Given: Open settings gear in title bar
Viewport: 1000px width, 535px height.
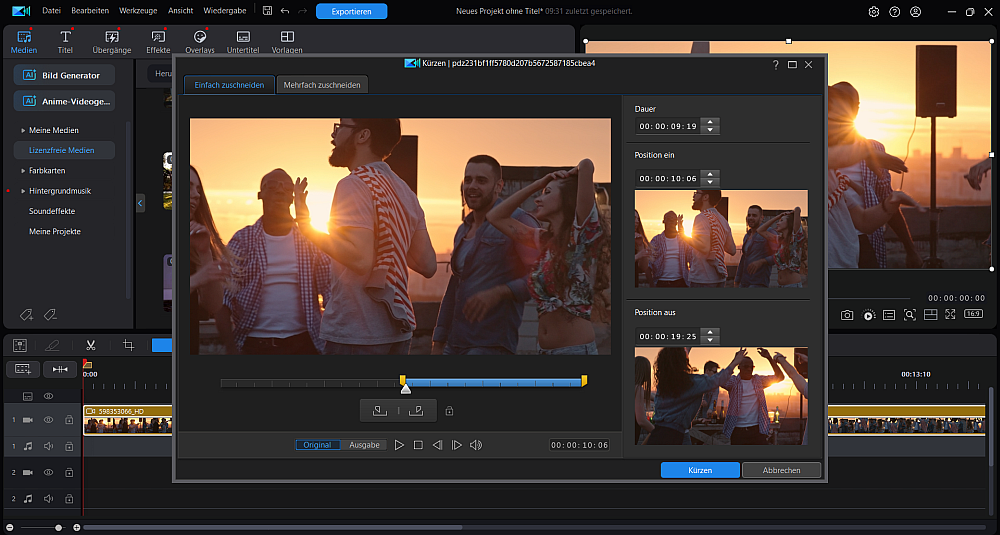Looking at the screenshot, I should coord(874,11).
